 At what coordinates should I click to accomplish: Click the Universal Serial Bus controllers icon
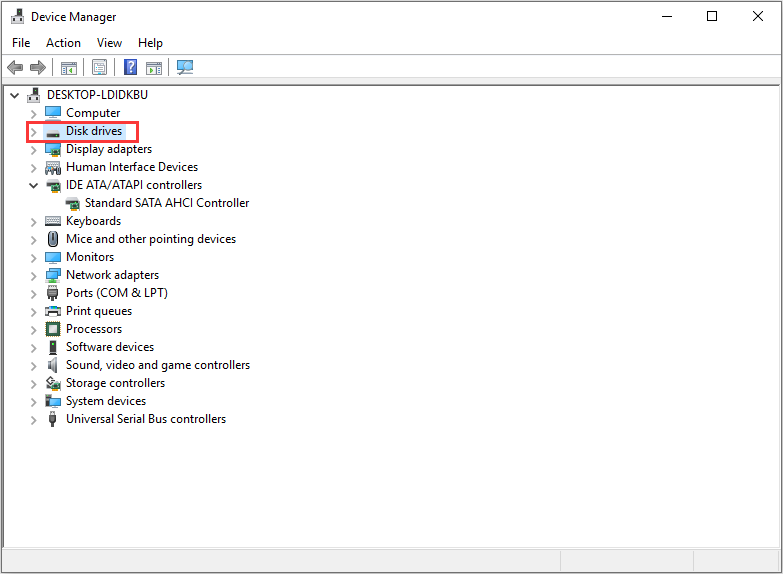52,419
